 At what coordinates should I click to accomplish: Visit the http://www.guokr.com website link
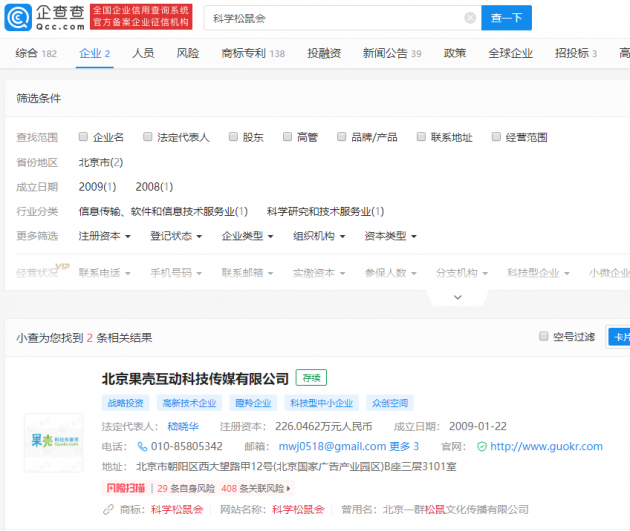coord(546,446)
